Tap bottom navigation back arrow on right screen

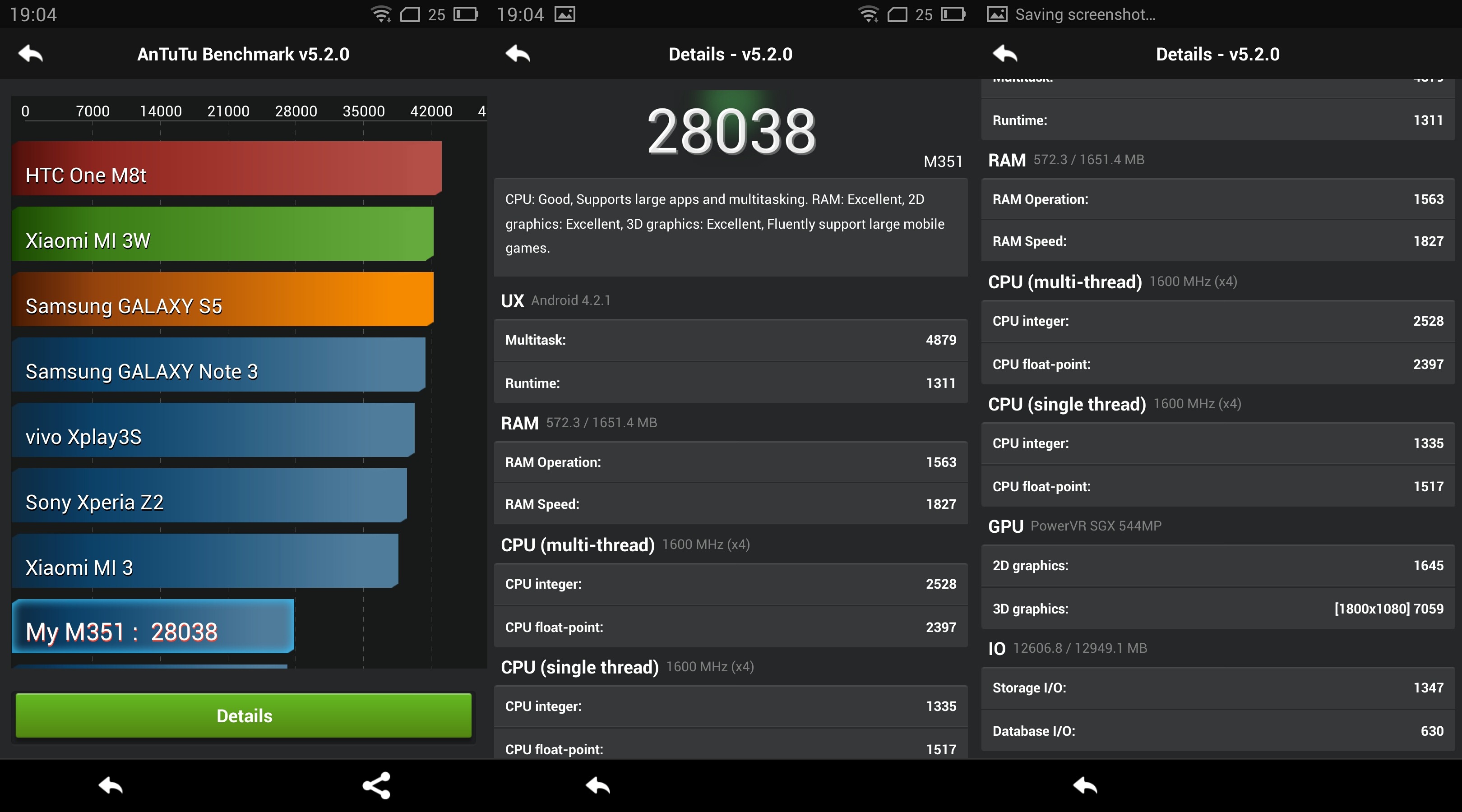1085,786
